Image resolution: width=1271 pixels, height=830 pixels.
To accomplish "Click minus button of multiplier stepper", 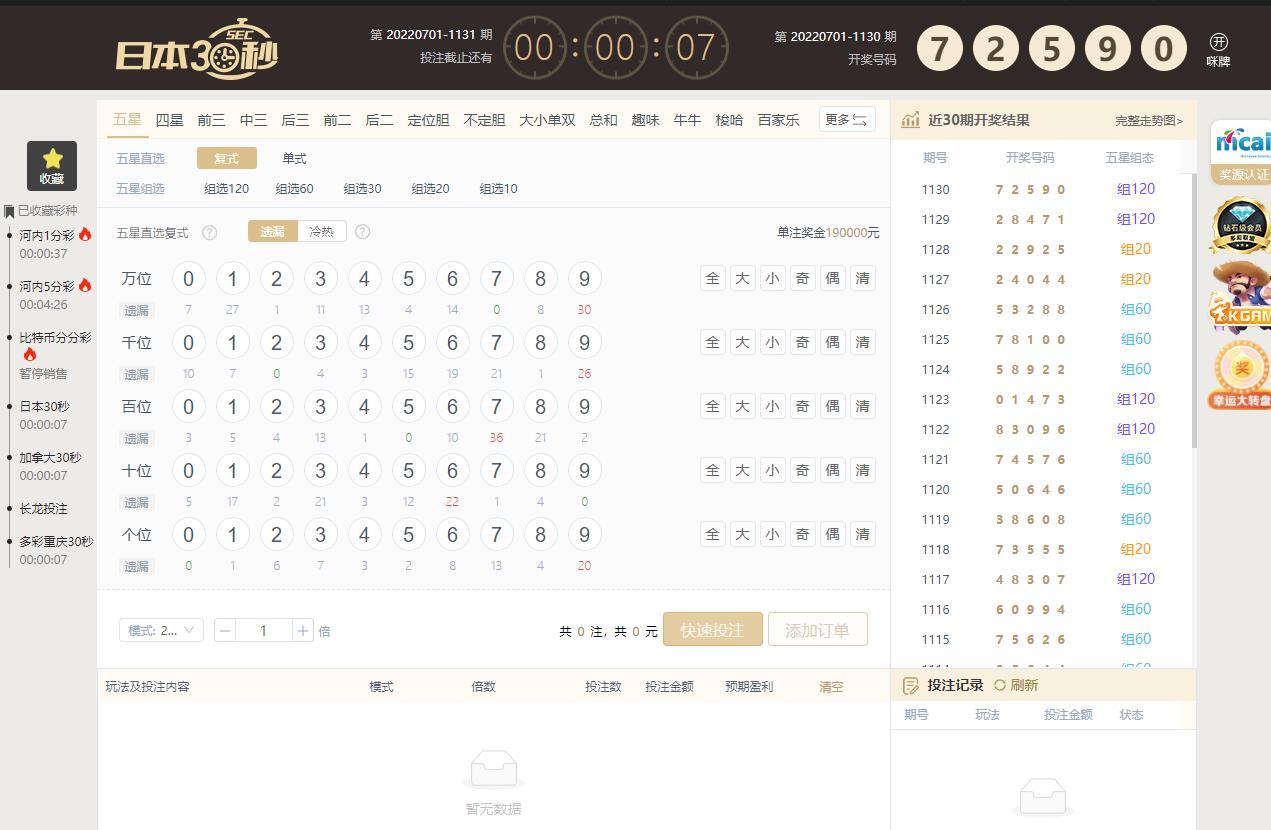I will coord(225,630).
